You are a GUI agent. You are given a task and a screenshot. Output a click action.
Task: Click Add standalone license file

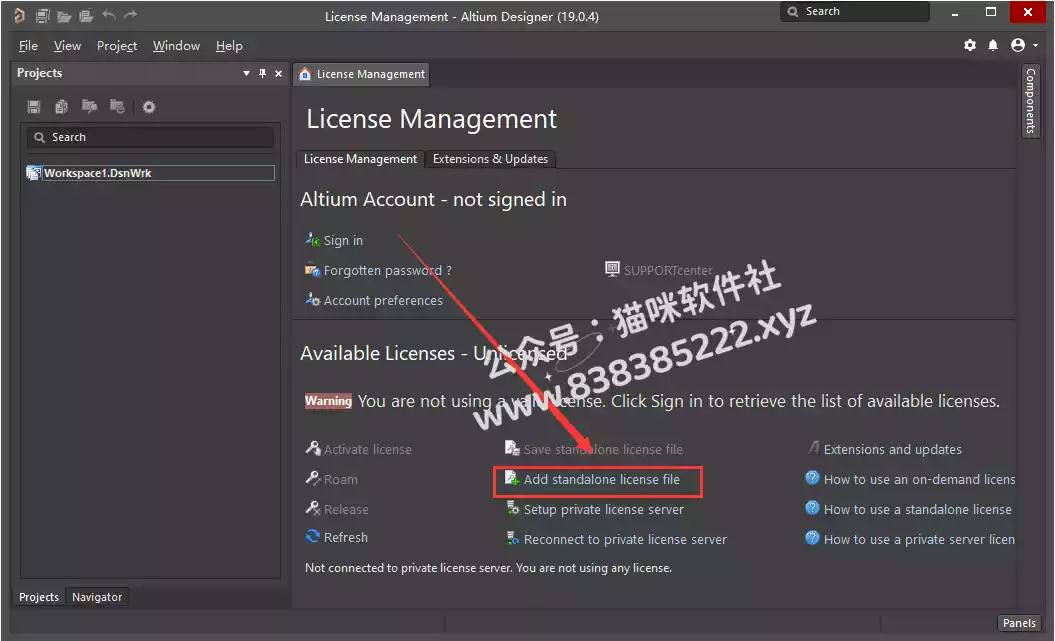point(602,480)
